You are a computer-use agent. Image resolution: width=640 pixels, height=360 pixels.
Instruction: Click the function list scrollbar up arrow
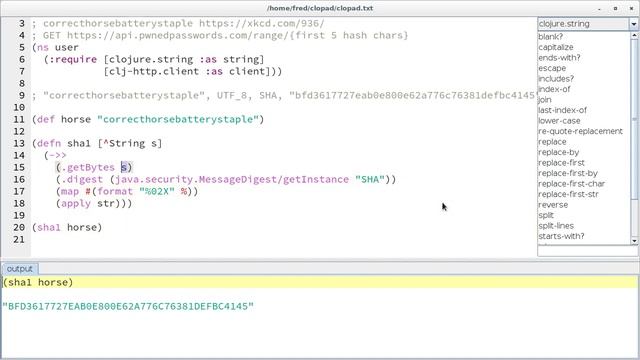pos(634,36)
